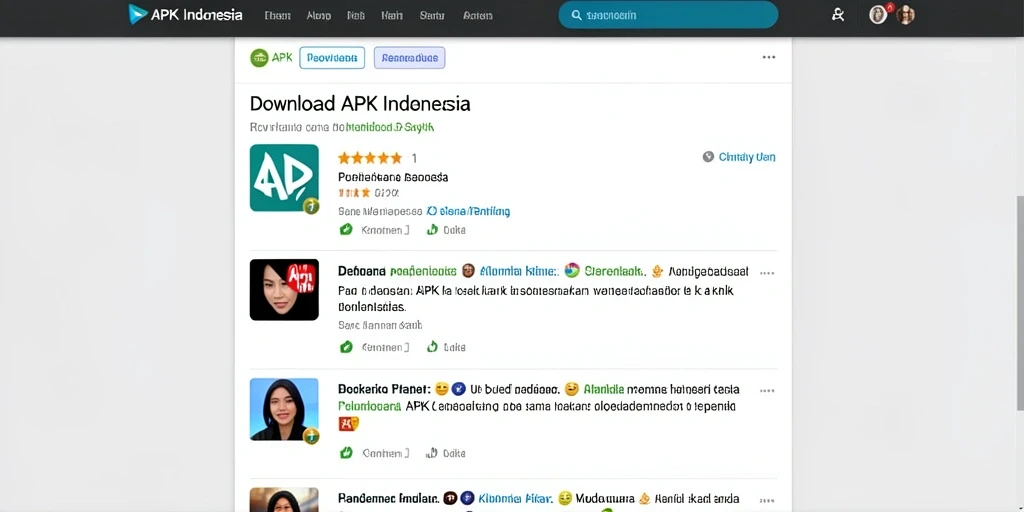
Task: Open the second navigation menu item in header
Action: (319, 16)
